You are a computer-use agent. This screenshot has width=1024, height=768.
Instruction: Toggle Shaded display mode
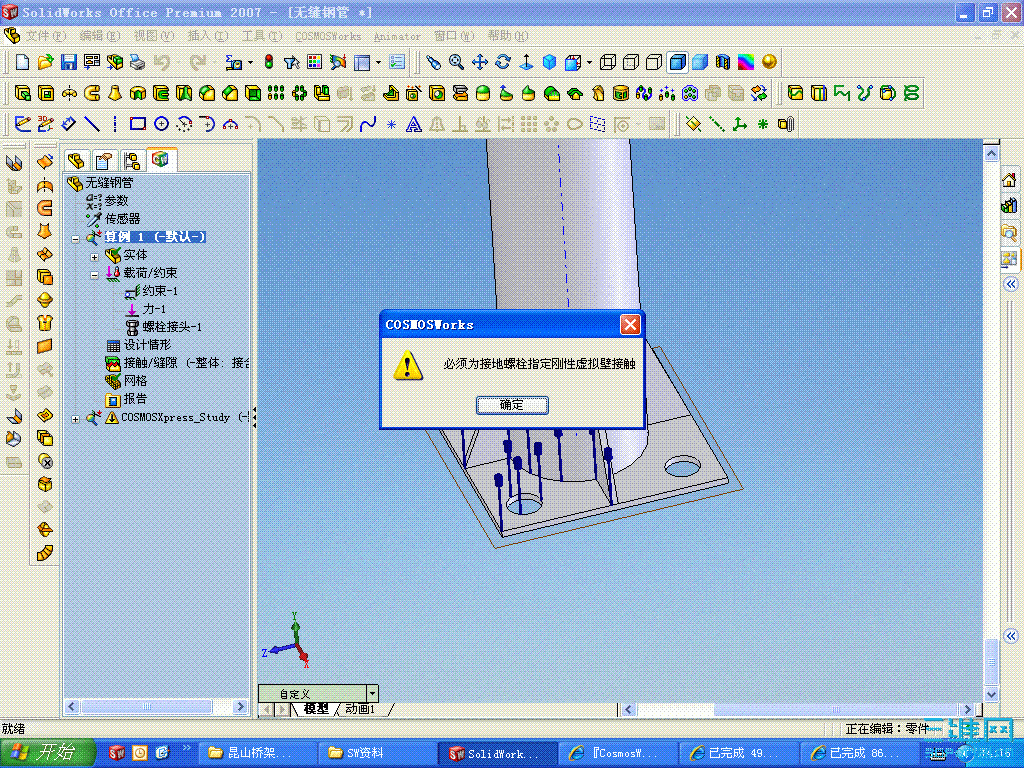click(x=700, y=62)
